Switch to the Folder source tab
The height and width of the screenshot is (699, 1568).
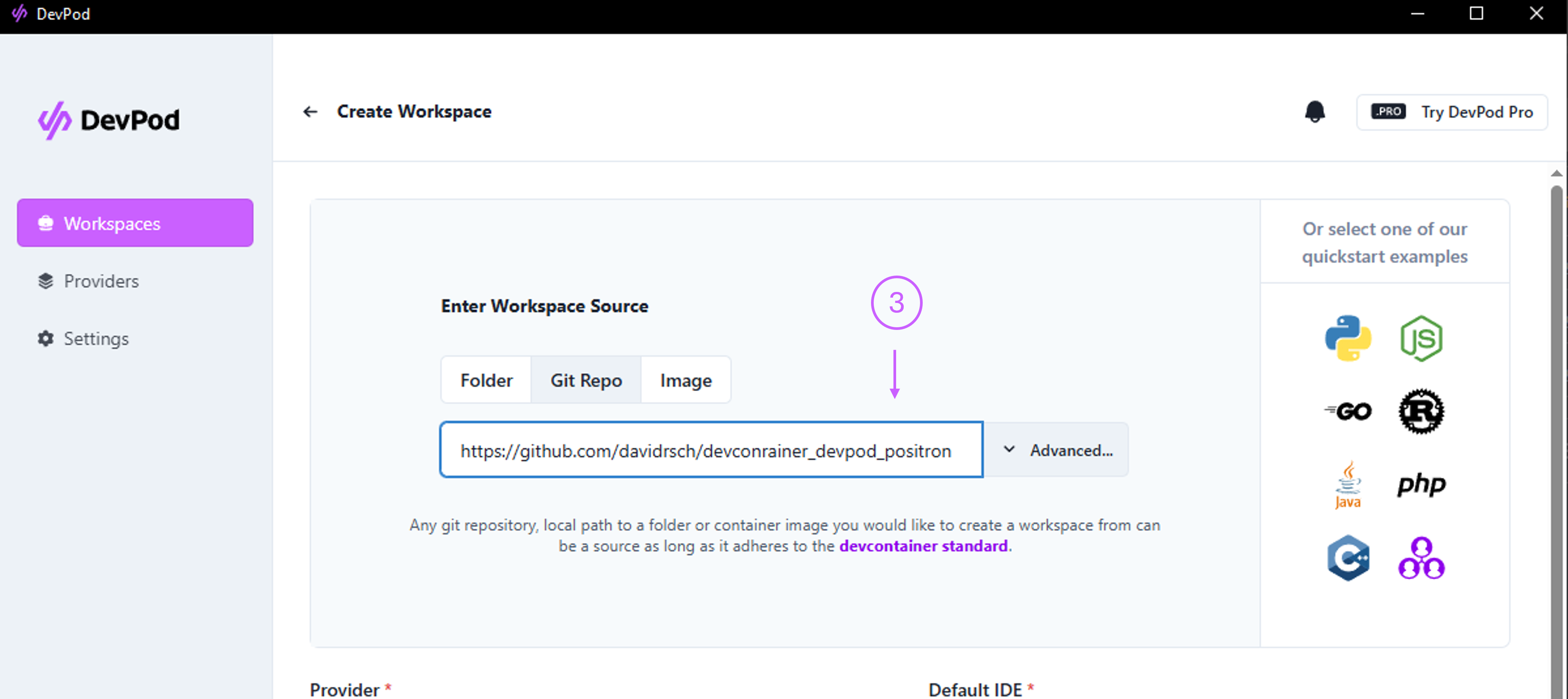click(486, 380)
